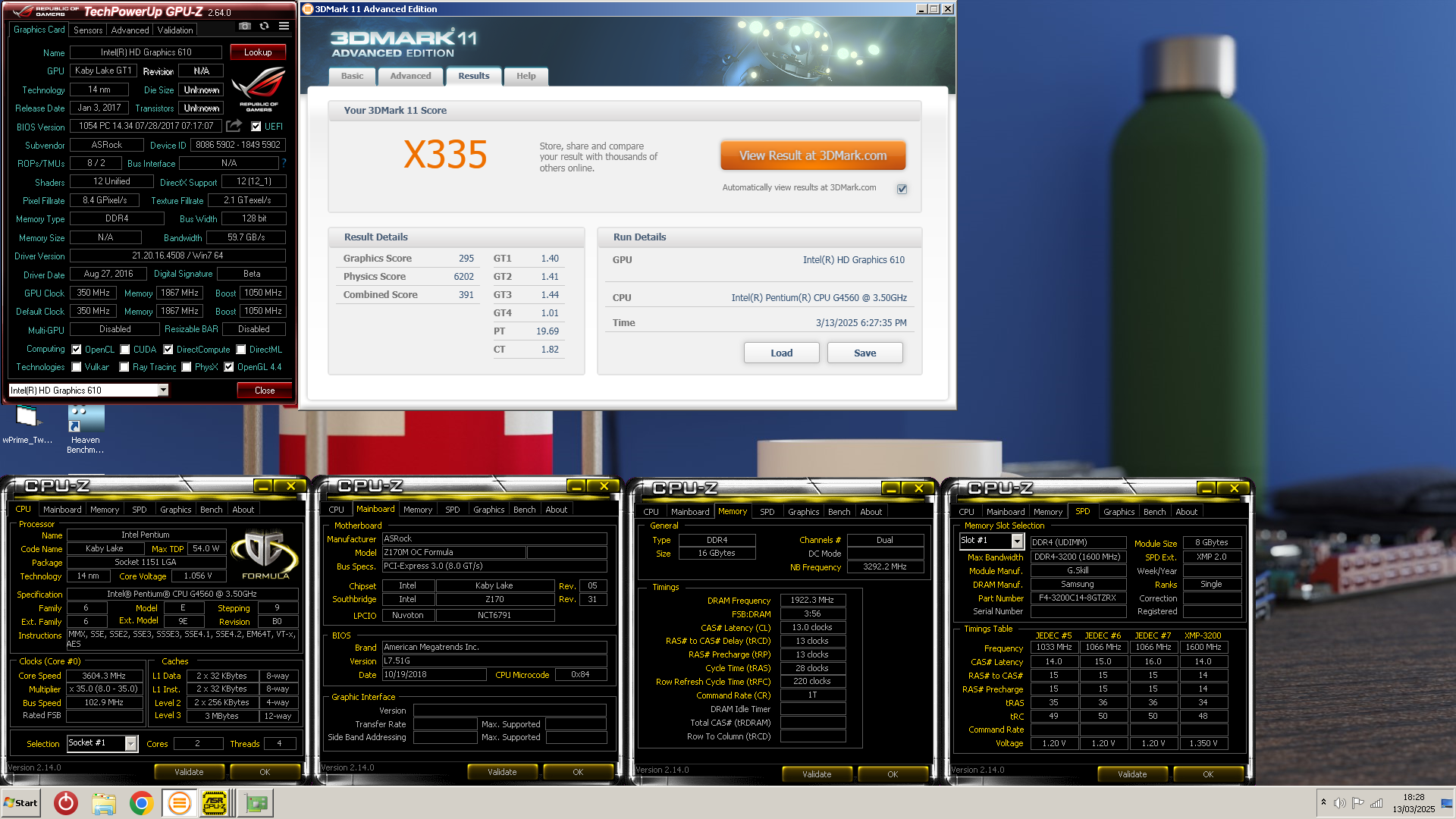The width and height of the screenshot is (1456, 819).
Task: Click the Bus Interface question mark
Action: tap(284, 163)
